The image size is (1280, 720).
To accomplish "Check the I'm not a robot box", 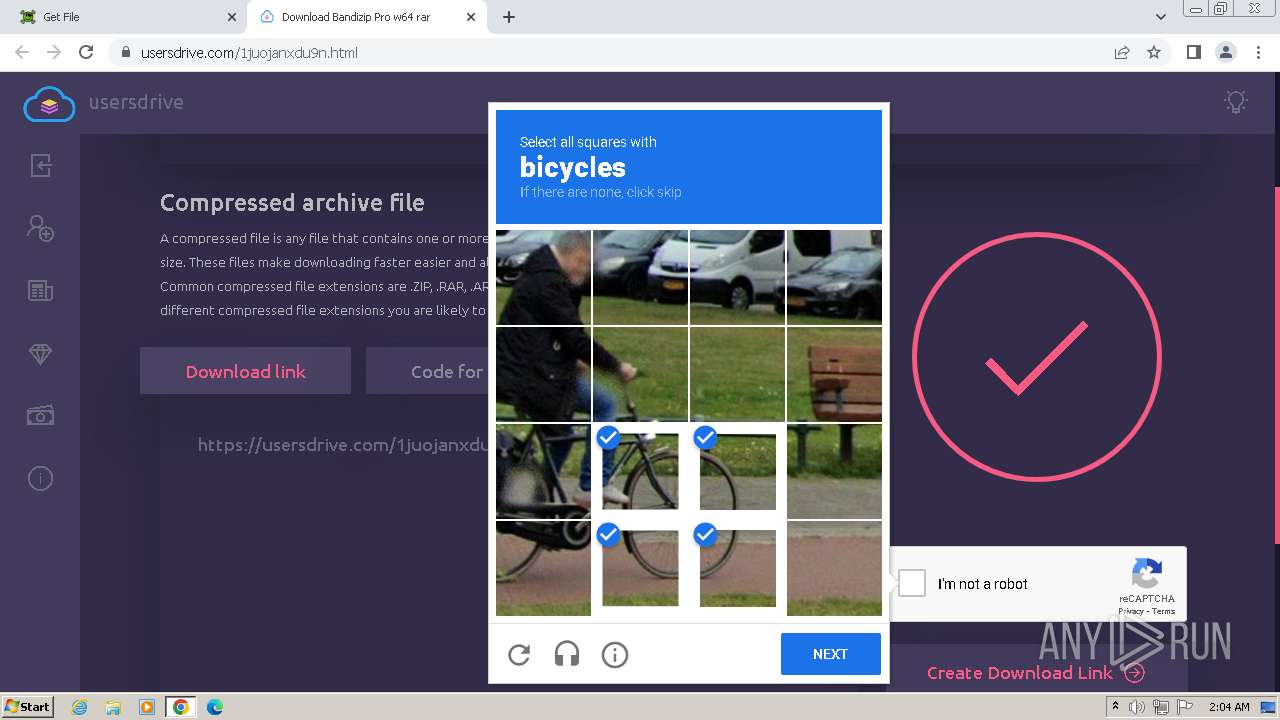I will [x=912, y=583].
